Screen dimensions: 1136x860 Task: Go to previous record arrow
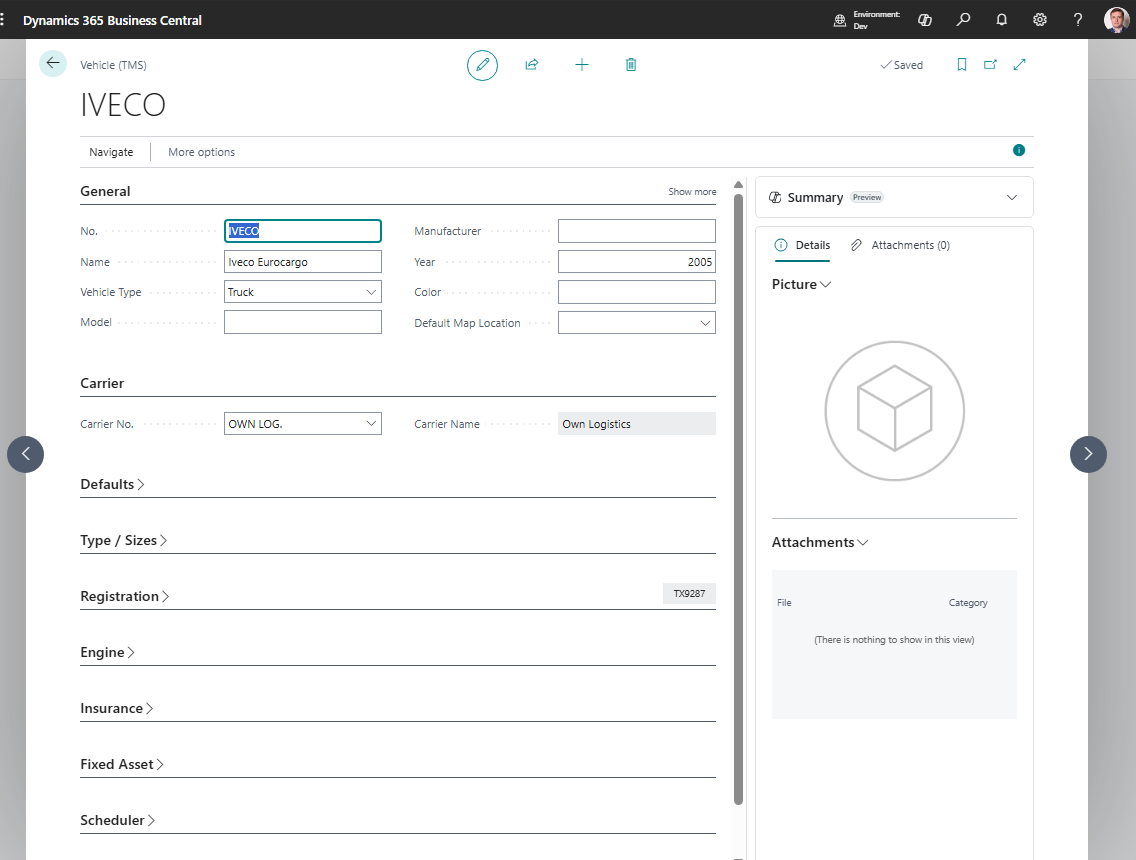coord(25,454)
